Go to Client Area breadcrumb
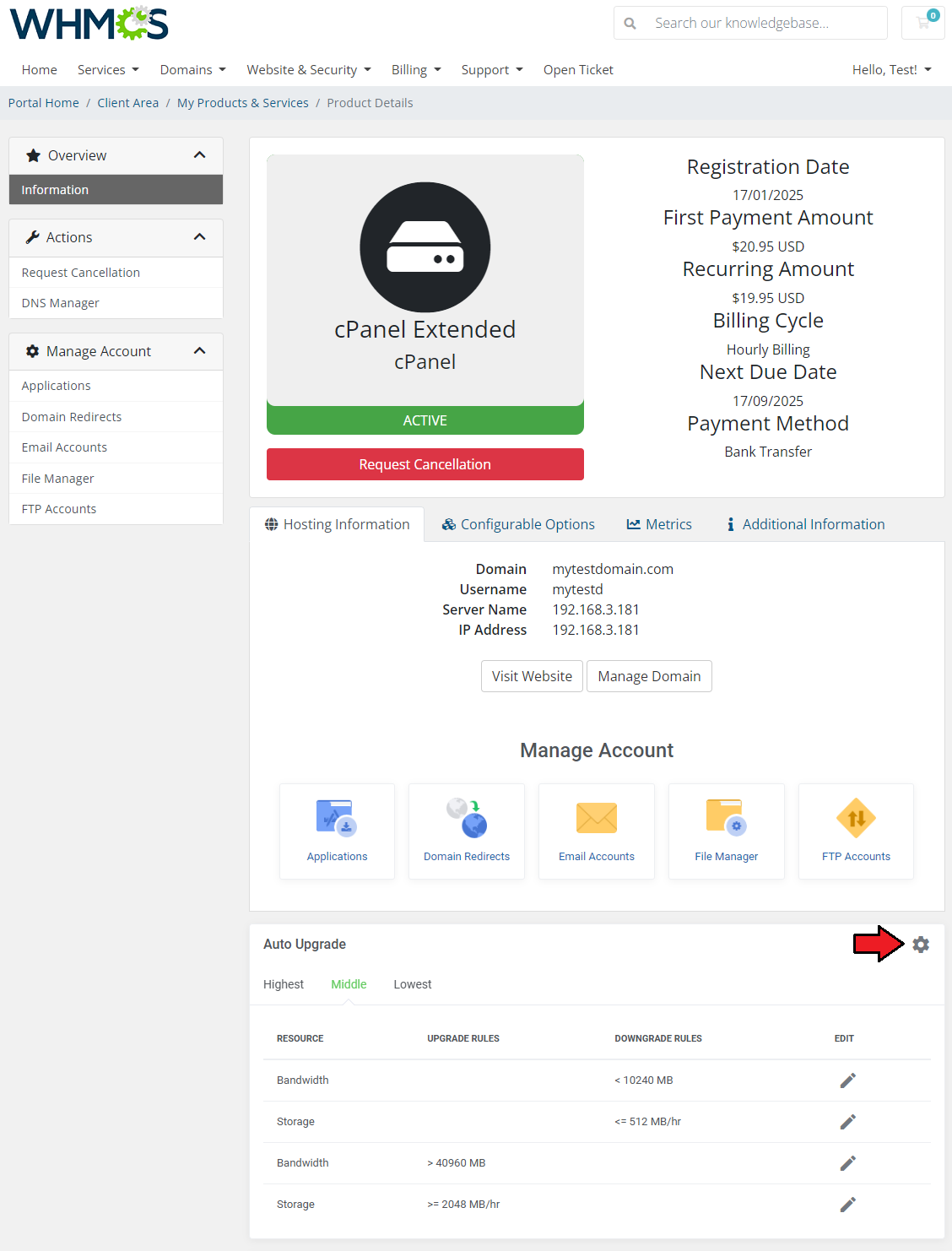 tap(128, 103)
